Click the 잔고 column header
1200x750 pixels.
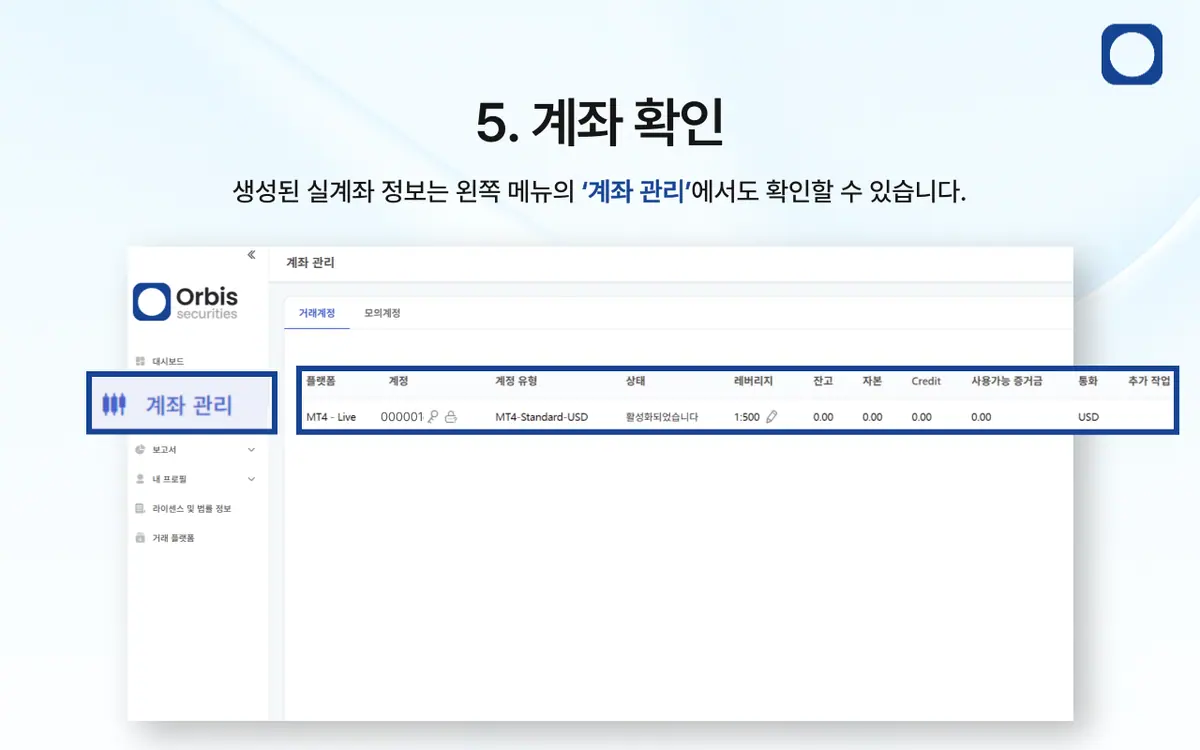(823, 381)
